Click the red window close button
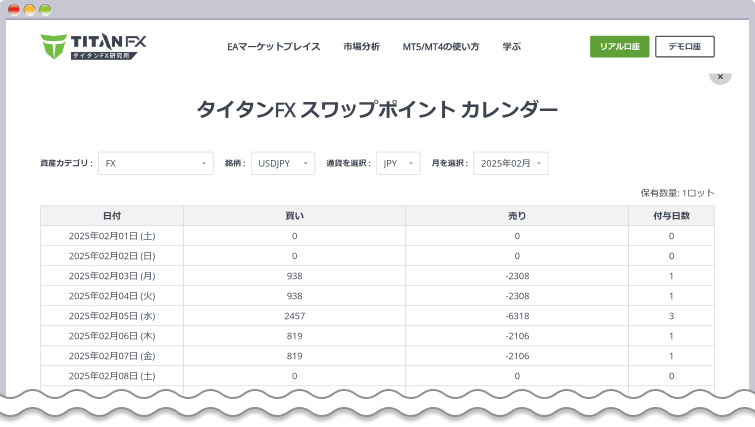755x427 pixels. coord(14,10)
